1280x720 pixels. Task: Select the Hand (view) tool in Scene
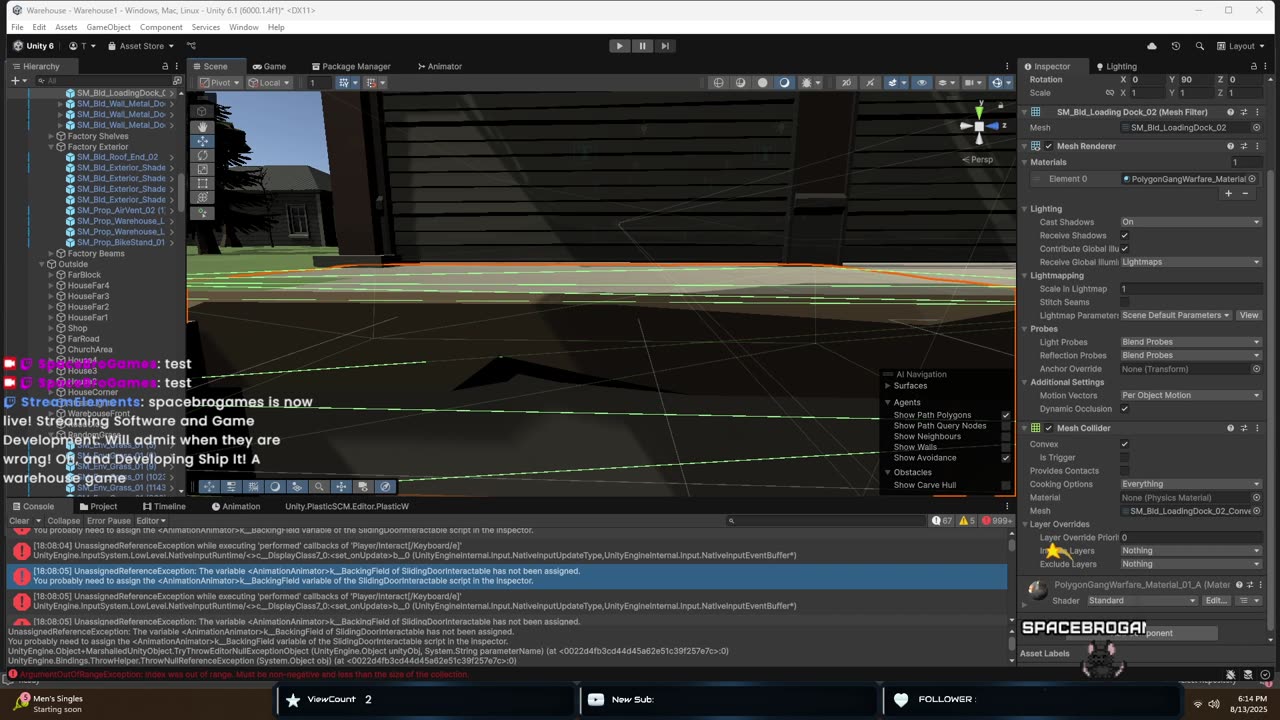click(202, 126)
